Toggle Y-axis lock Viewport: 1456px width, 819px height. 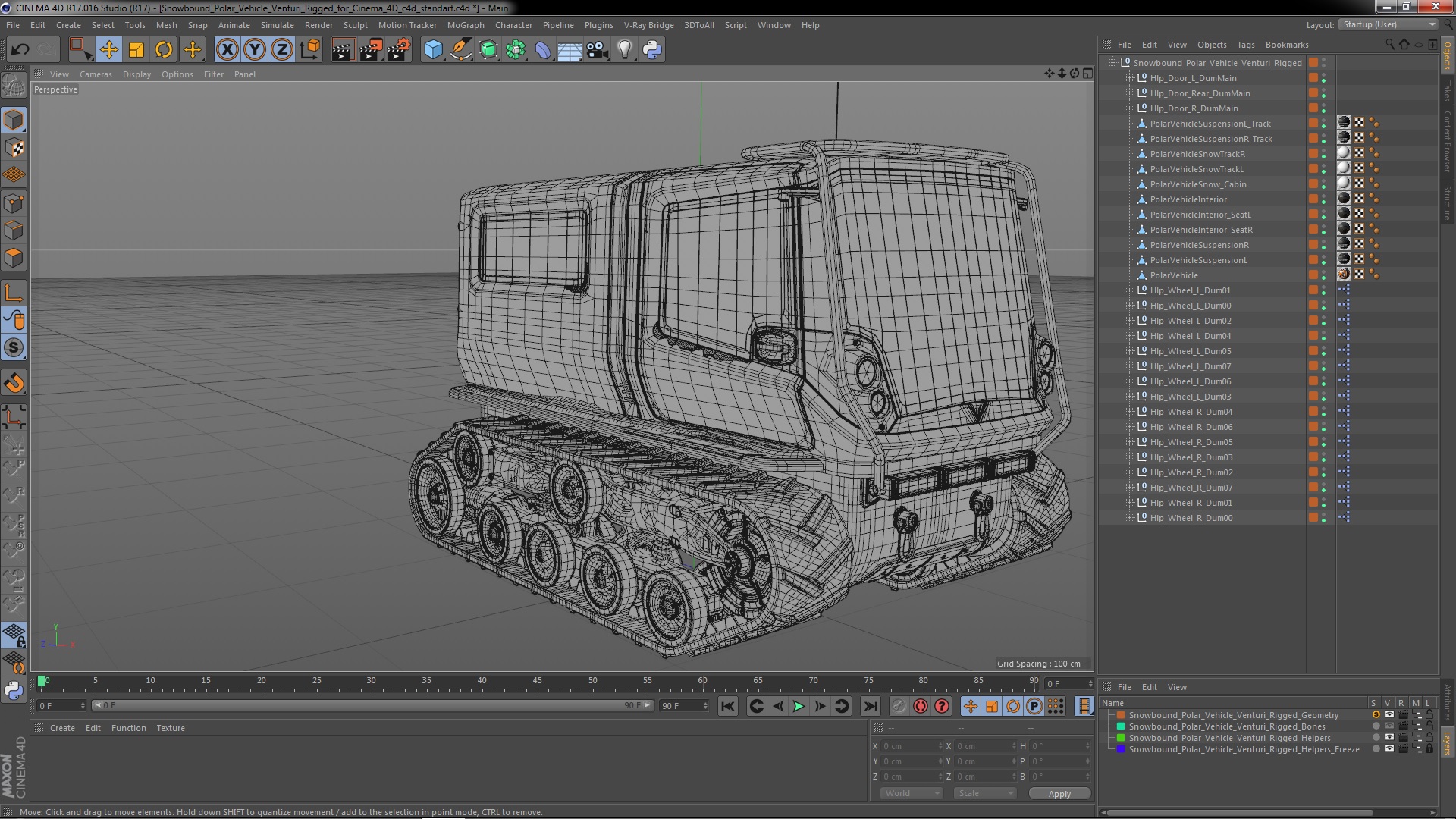point(255,50)
